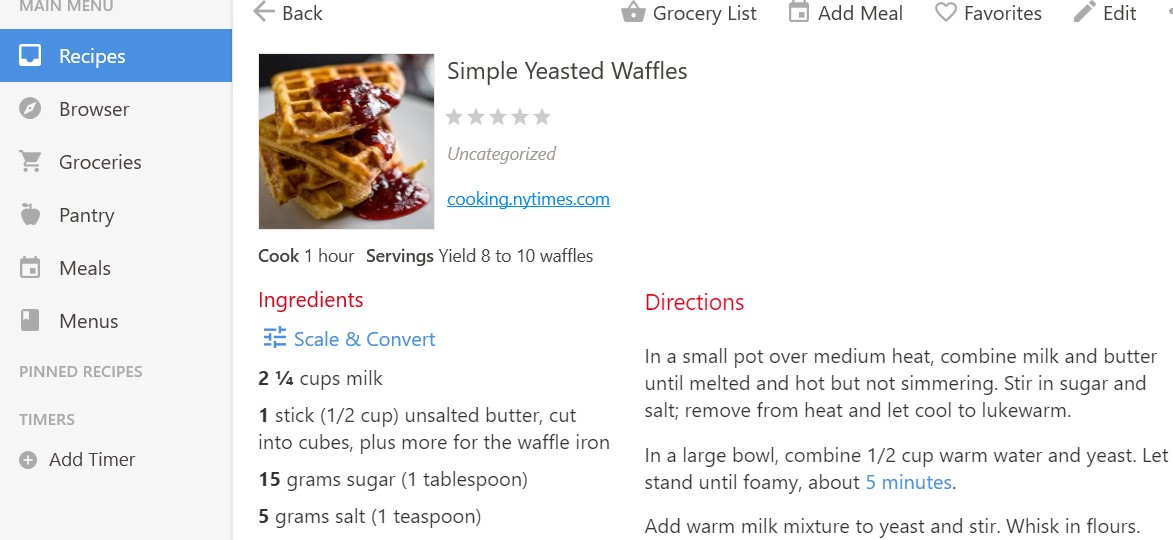Rate the recipe five stars
The width and height of the screenshot is (1173, 540).
click(542, 117)
